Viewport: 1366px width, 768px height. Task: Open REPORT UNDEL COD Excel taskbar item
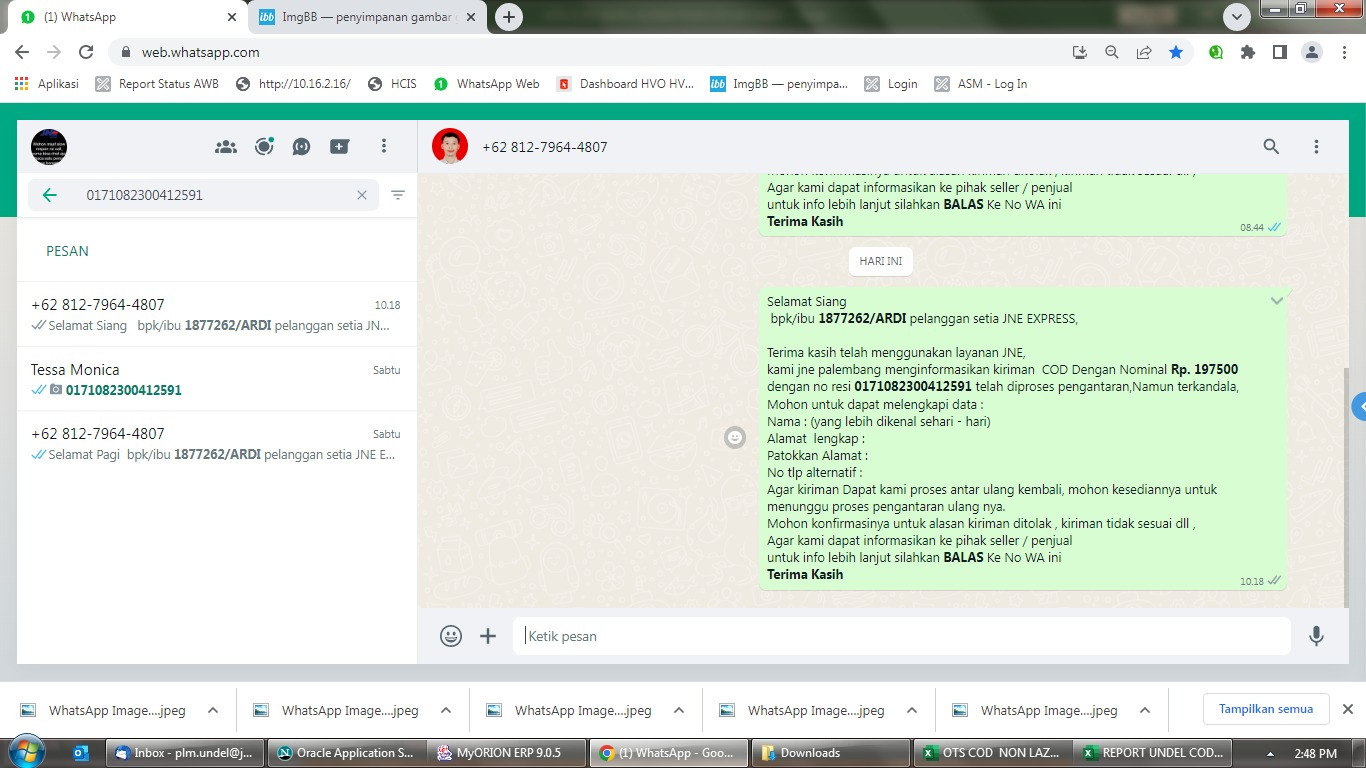pyautogui.click(x=1152, y=753)
